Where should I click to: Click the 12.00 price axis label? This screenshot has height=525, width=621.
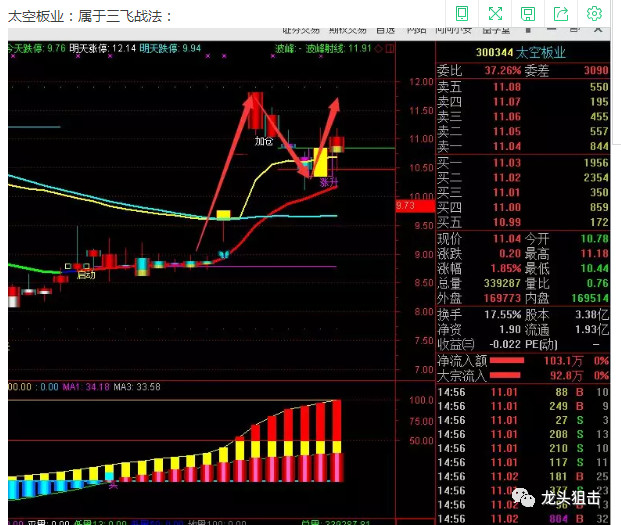(421, 82)
